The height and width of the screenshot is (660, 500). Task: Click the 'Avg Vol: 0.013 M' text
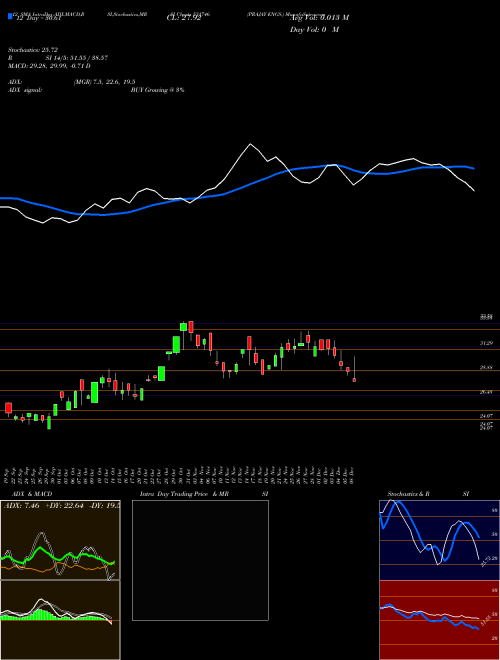coord(319,18)
